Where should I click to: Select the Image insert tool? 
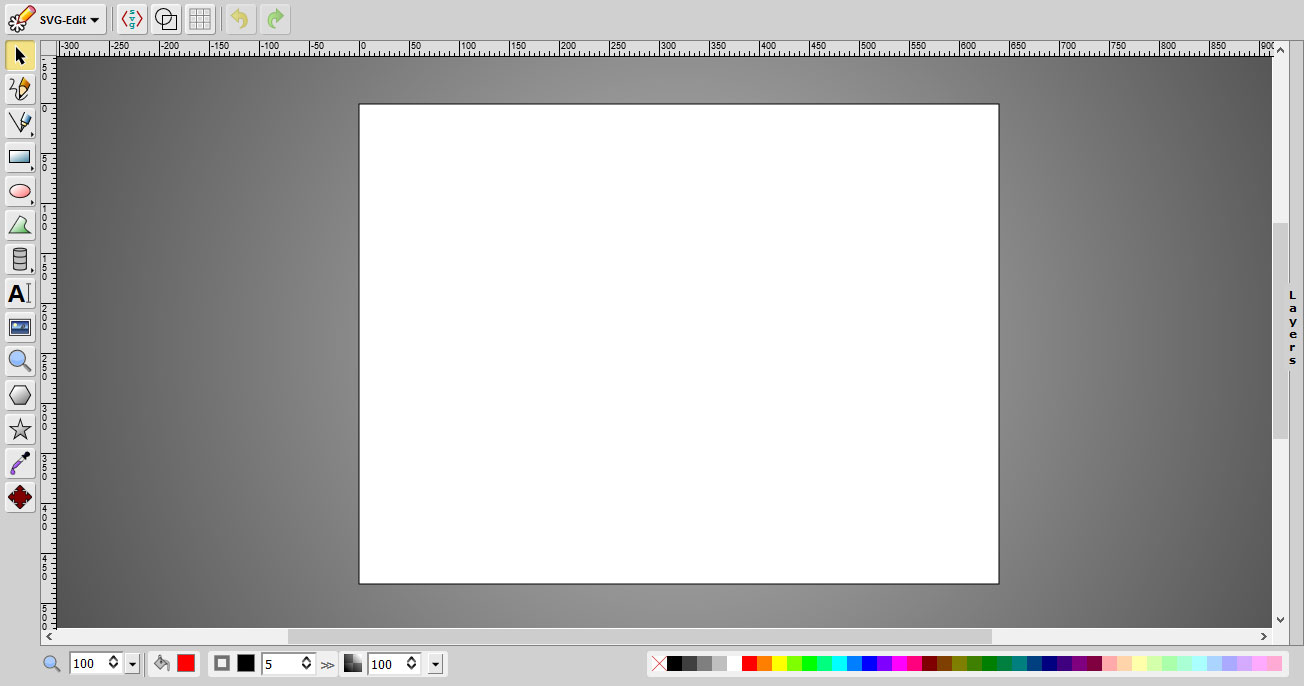20,327
